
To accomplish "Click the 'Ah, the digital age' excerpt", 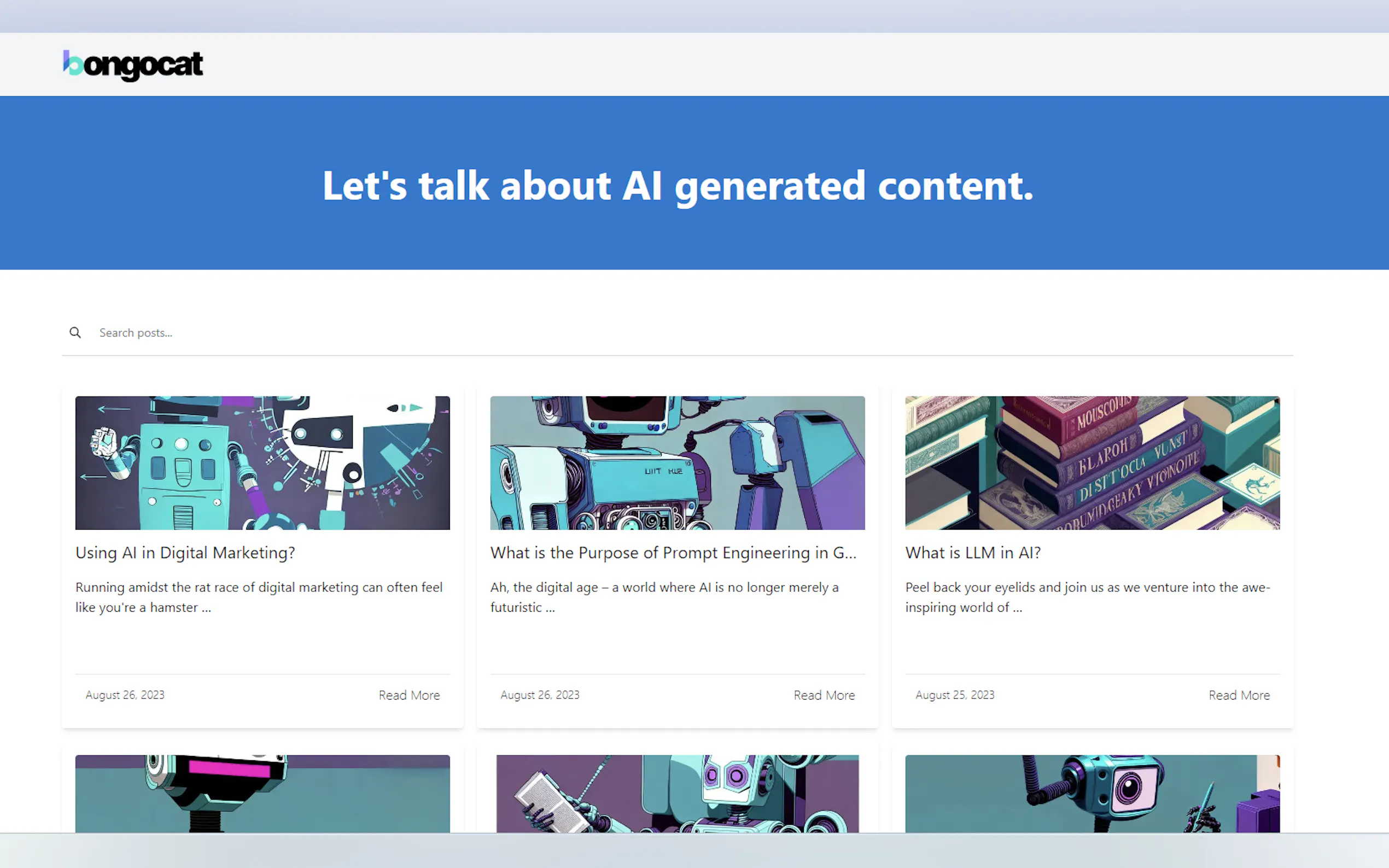I will [x=664, y=597].
